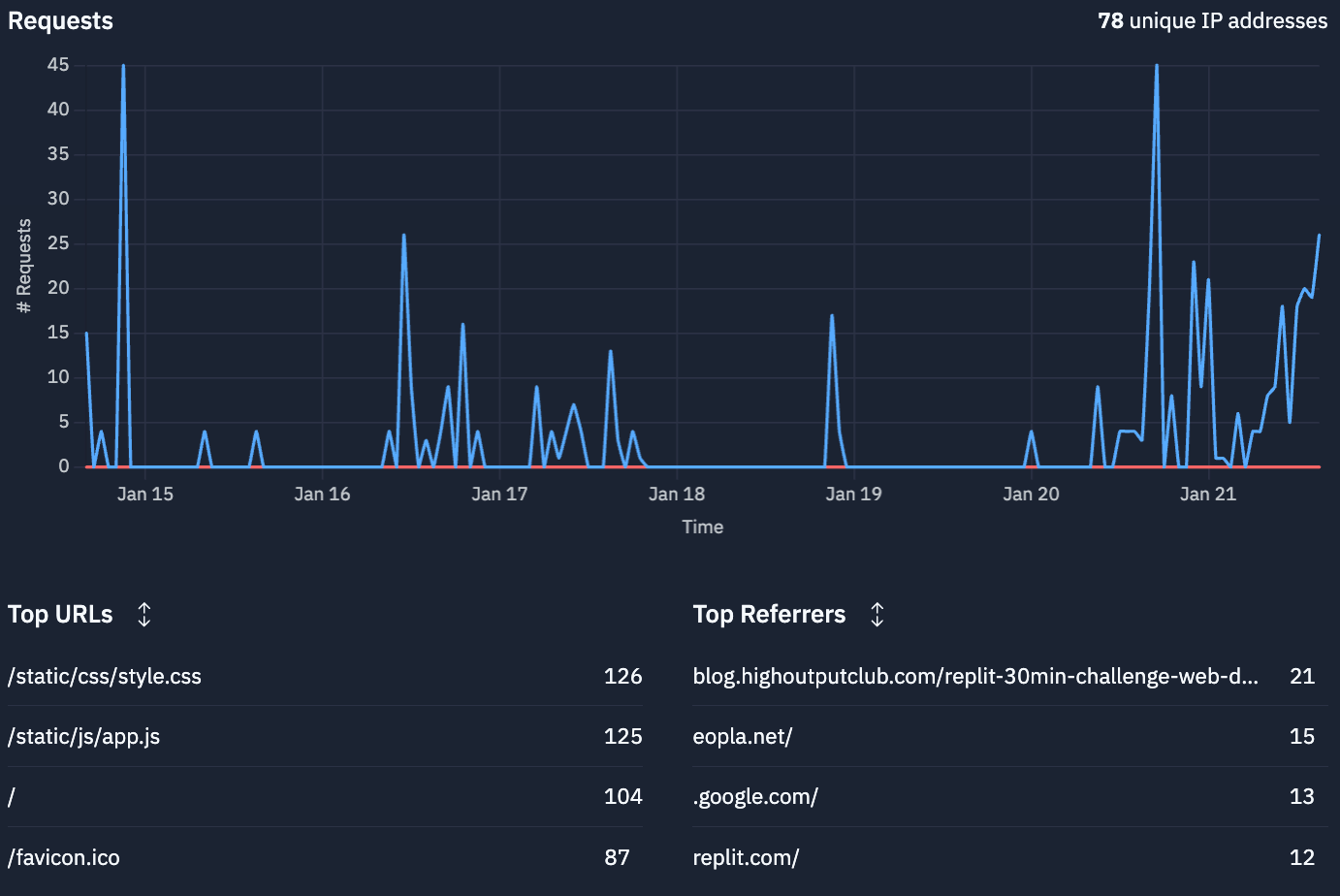Click the request count 125 for app.js
The height and width of the screenshot is (896, 1340).
622,736
